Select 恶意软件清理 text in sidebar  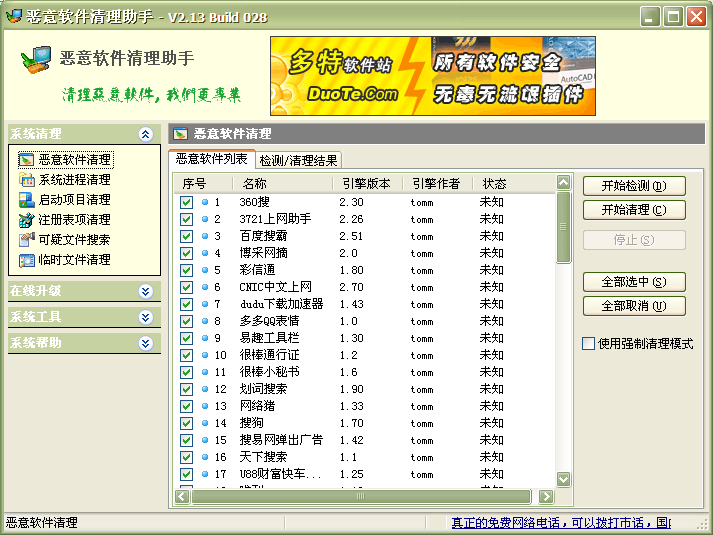pos(75,160)
